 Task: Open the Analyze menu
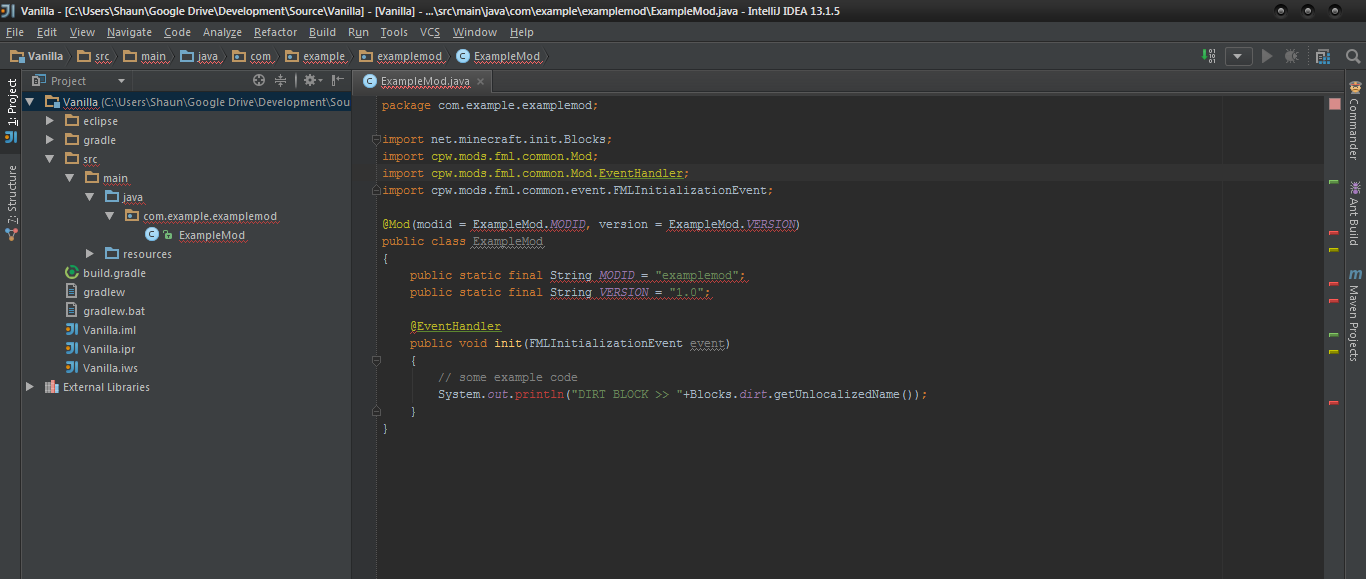pyautogui.click(x=222, y=32)
